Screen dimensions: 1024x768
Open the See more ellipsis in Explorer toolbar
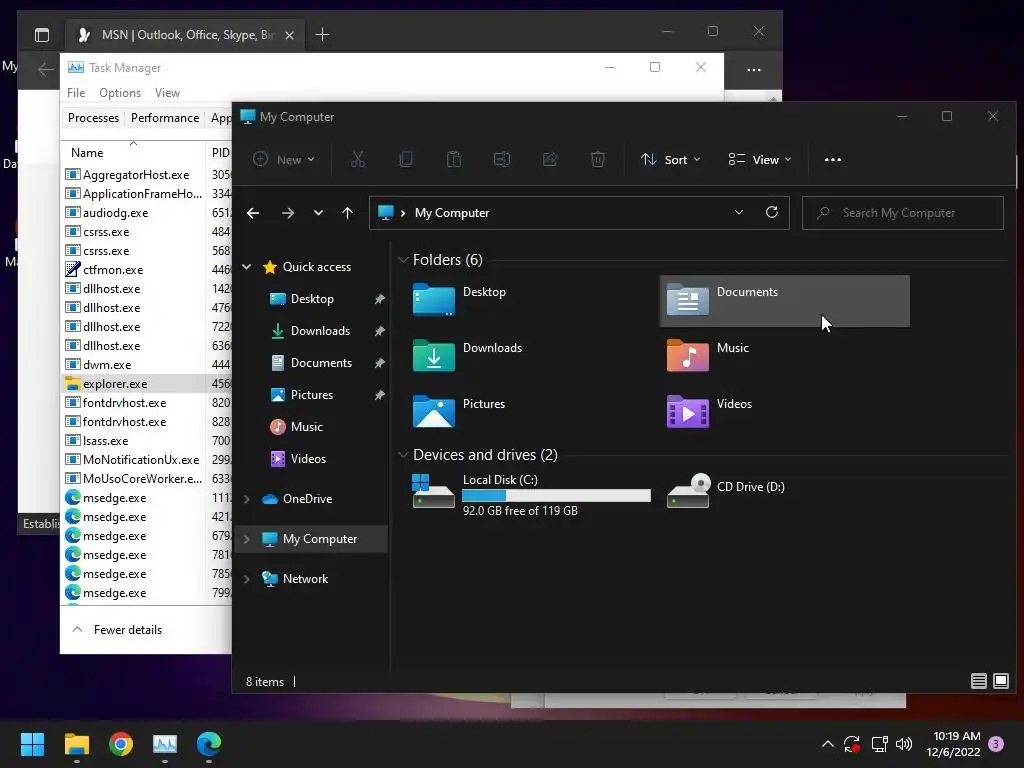[833, 159]
